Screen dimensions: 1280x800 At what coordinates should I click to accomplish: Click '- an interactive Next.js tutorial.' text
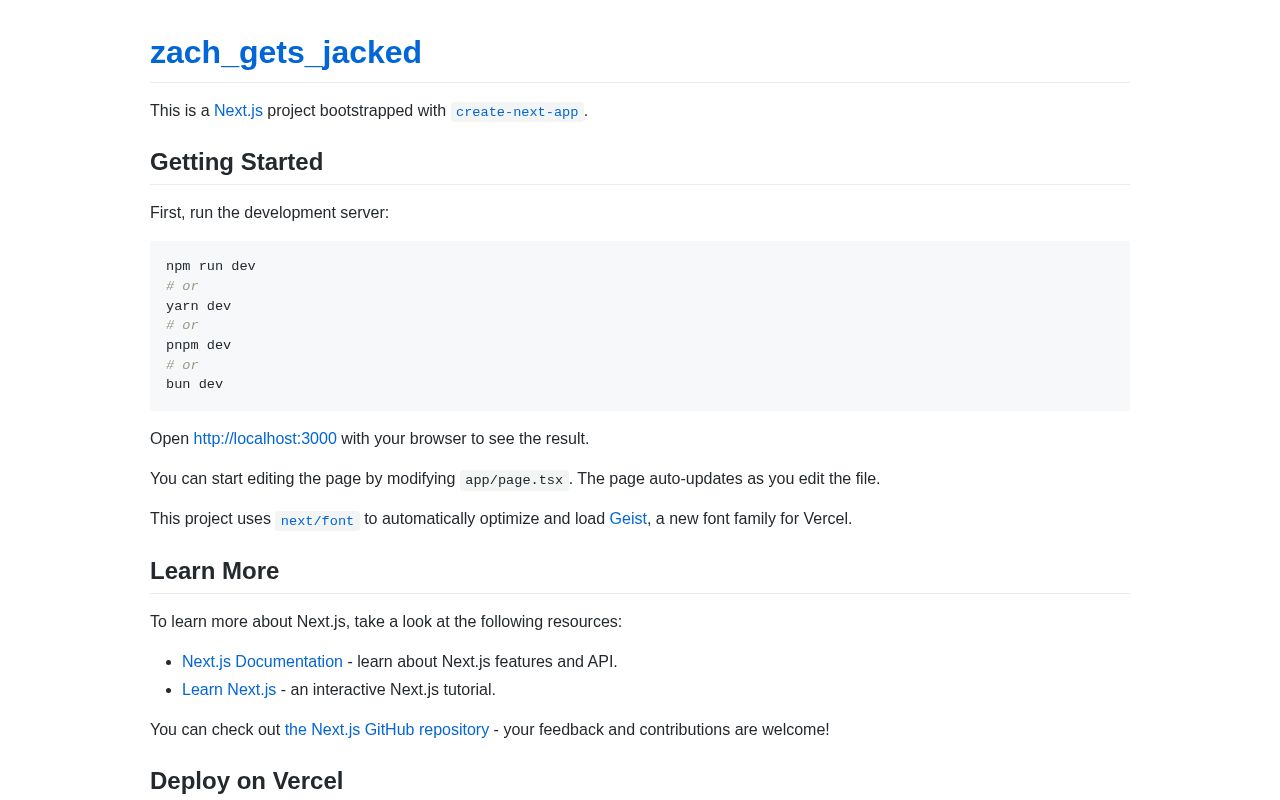point(388,690)
